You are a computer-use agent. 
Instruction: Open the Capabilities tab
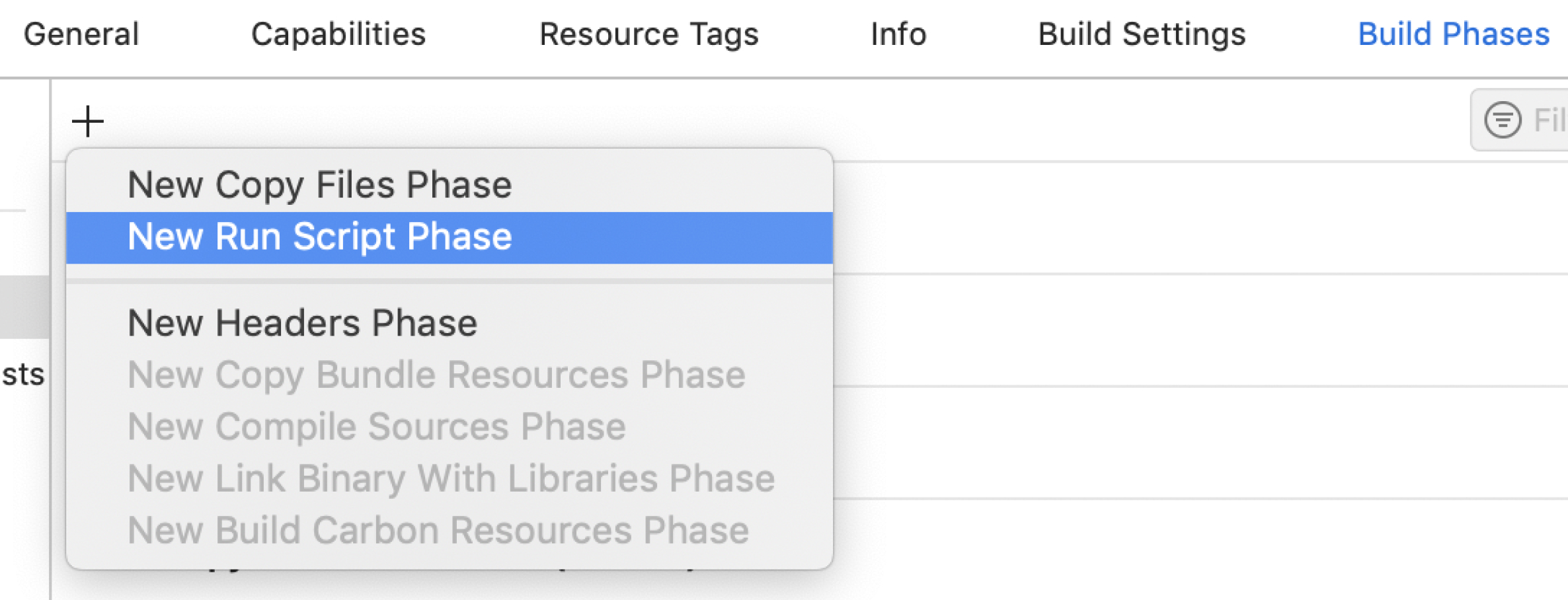[338, 34]
